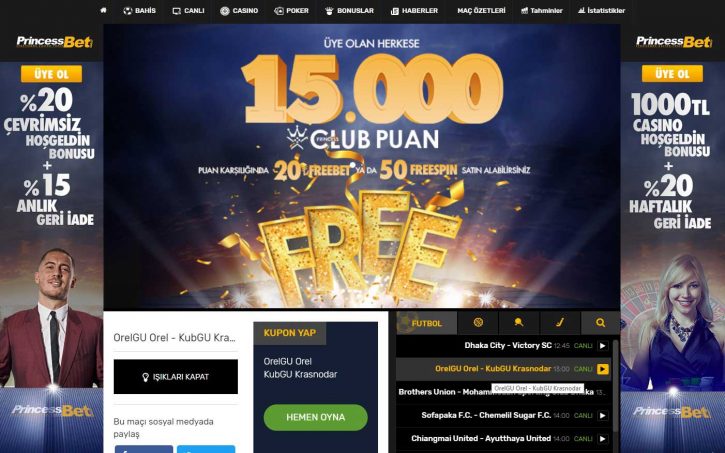Viewport: 725px width, 453px height.
Task: Open the İstatistikler link
Action: click(x=601, y=11)
